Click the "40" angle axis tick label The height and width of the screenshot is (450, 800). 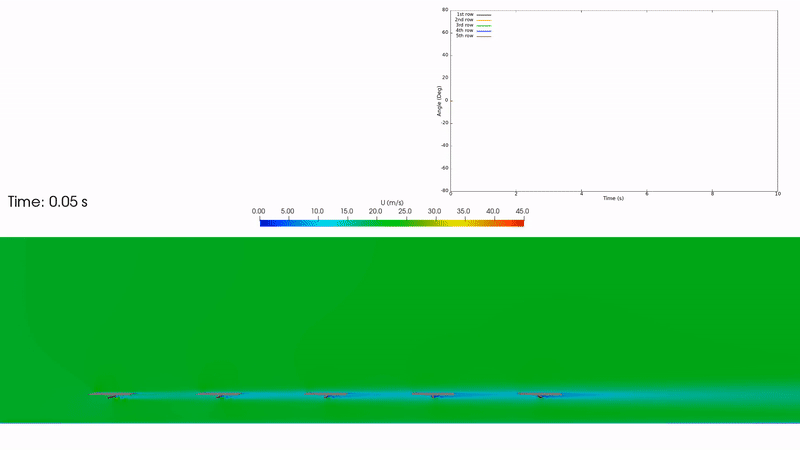[445, 55]
